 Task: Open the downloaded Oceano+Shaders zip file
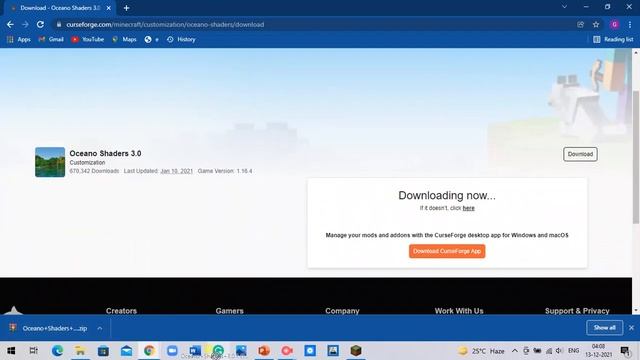pyautogui.click(x=48, y=328)
